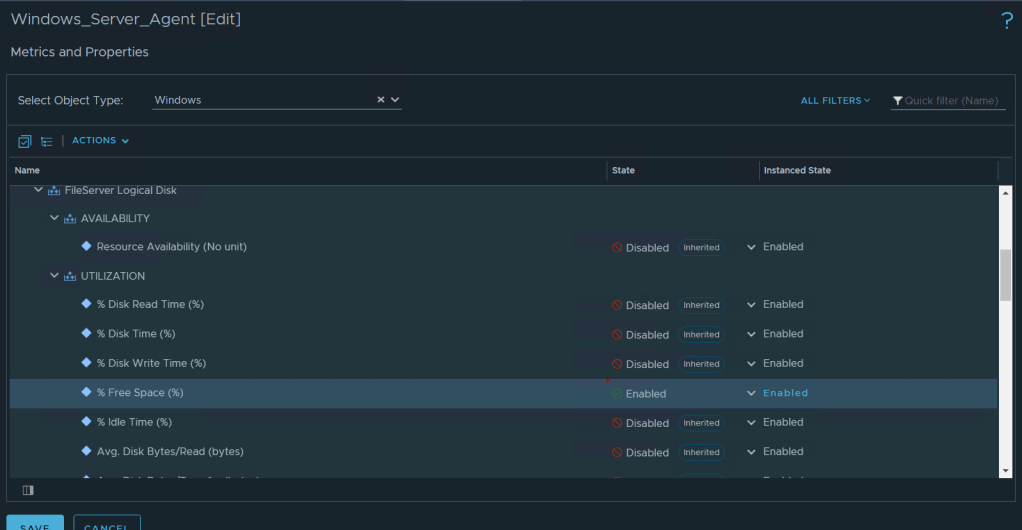Toggle the % Disk Write Time disabled state
This screenshot has width=1022, height=530.
point(640,365)
